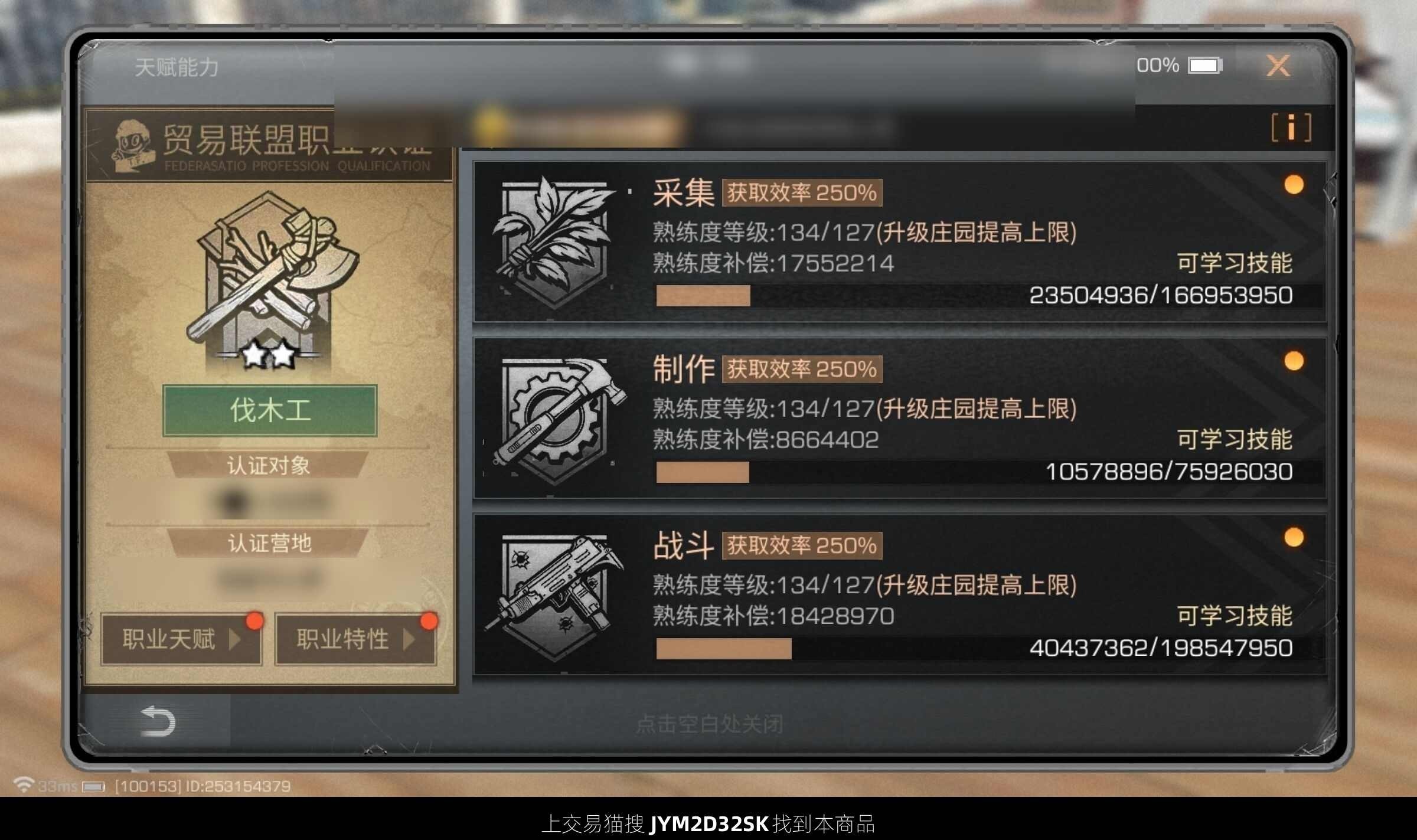Screen dimensions: 1417x840
Task: Click the 采集 gathering leaf badge icon
Action: click(x=554, y=243)
